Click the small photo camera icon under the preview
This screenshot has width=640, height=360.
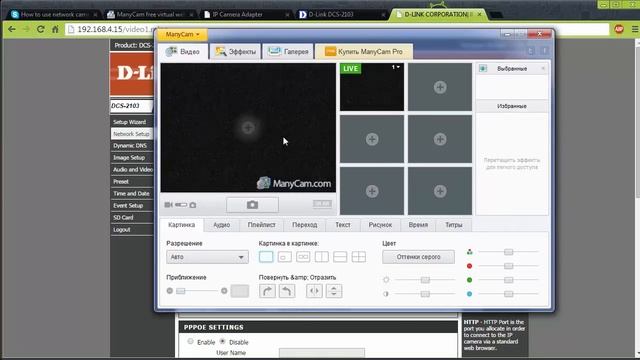(x=193, y=205)
